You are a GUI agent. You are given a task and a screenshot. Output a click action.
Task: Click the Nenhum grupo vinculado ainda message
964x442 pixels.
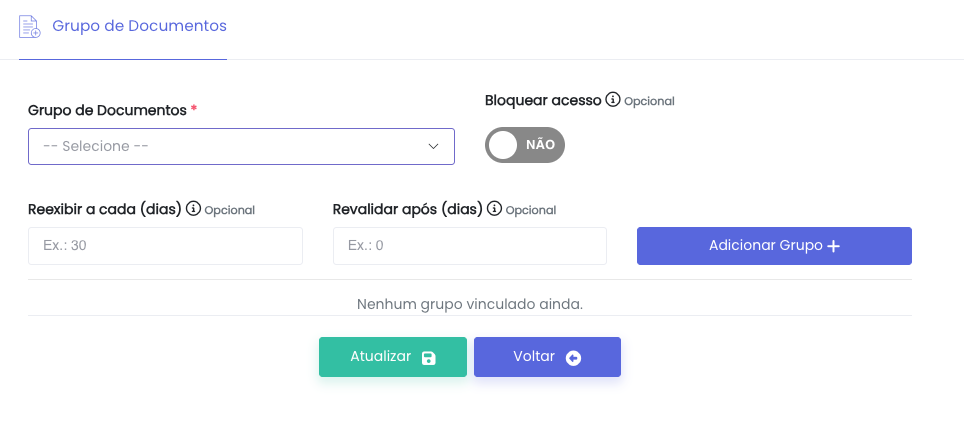469,303
